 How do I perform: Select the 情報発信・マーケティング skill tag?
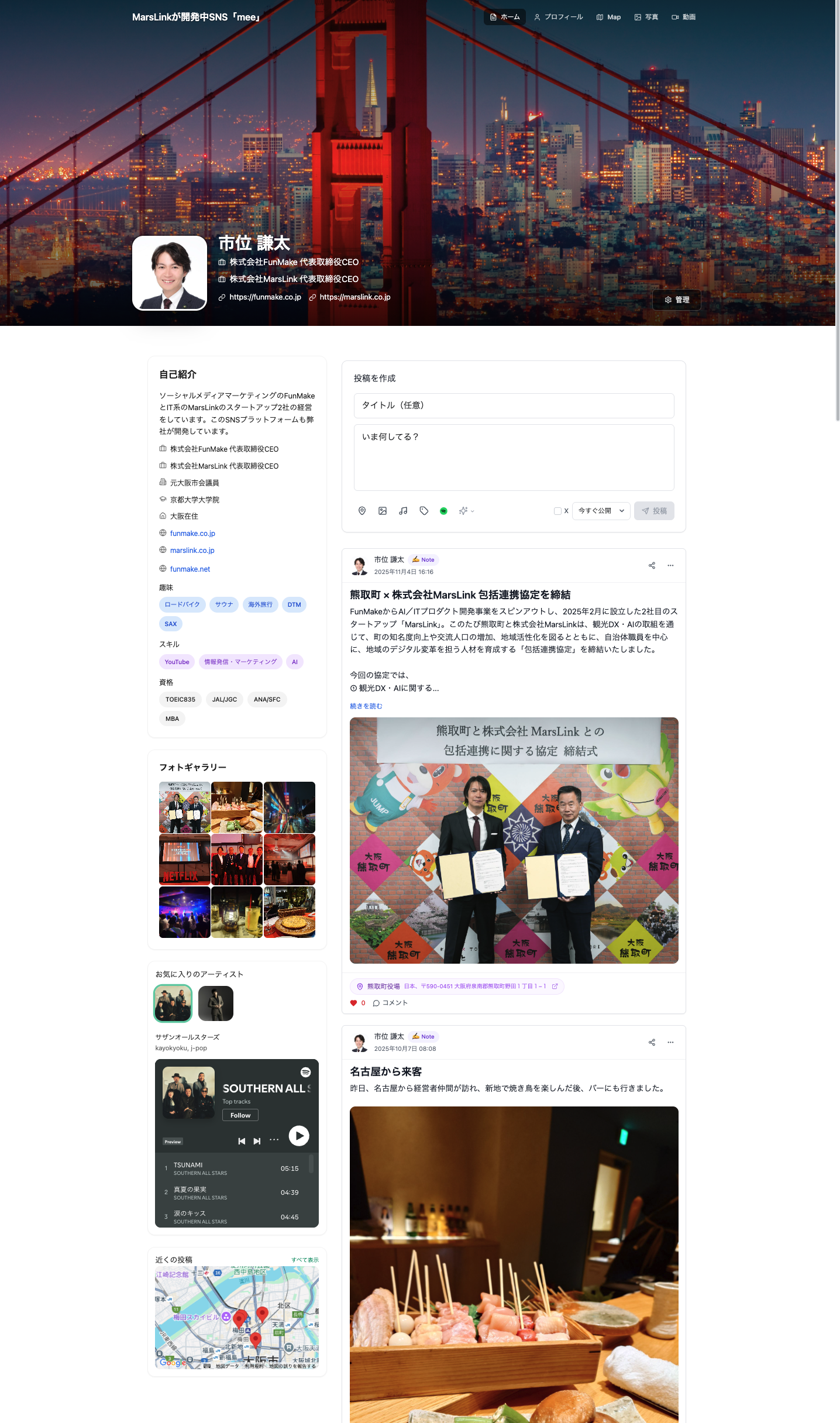(x=240, y=662)
